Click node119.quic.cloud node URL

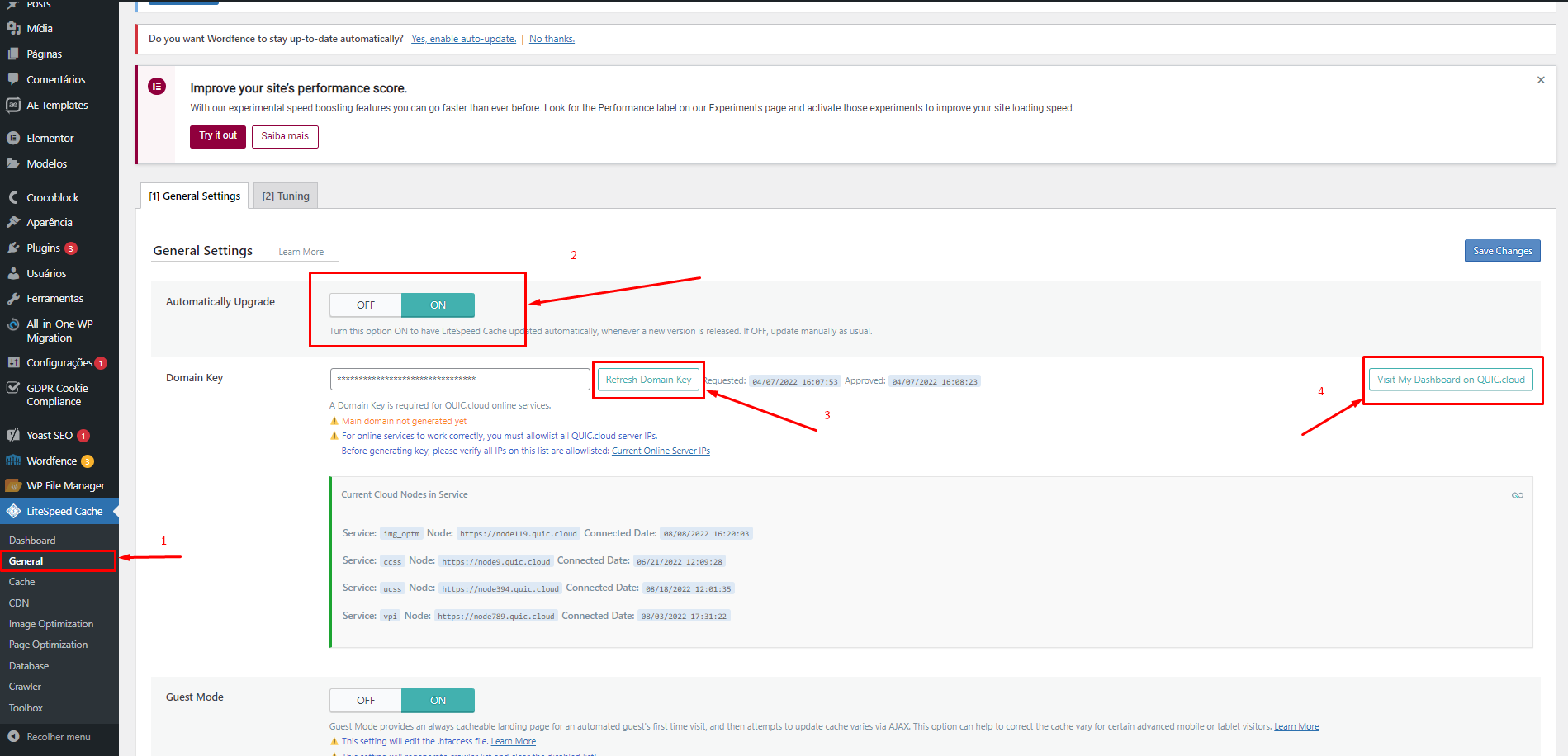pyautogui.click(x=519, y=534)
